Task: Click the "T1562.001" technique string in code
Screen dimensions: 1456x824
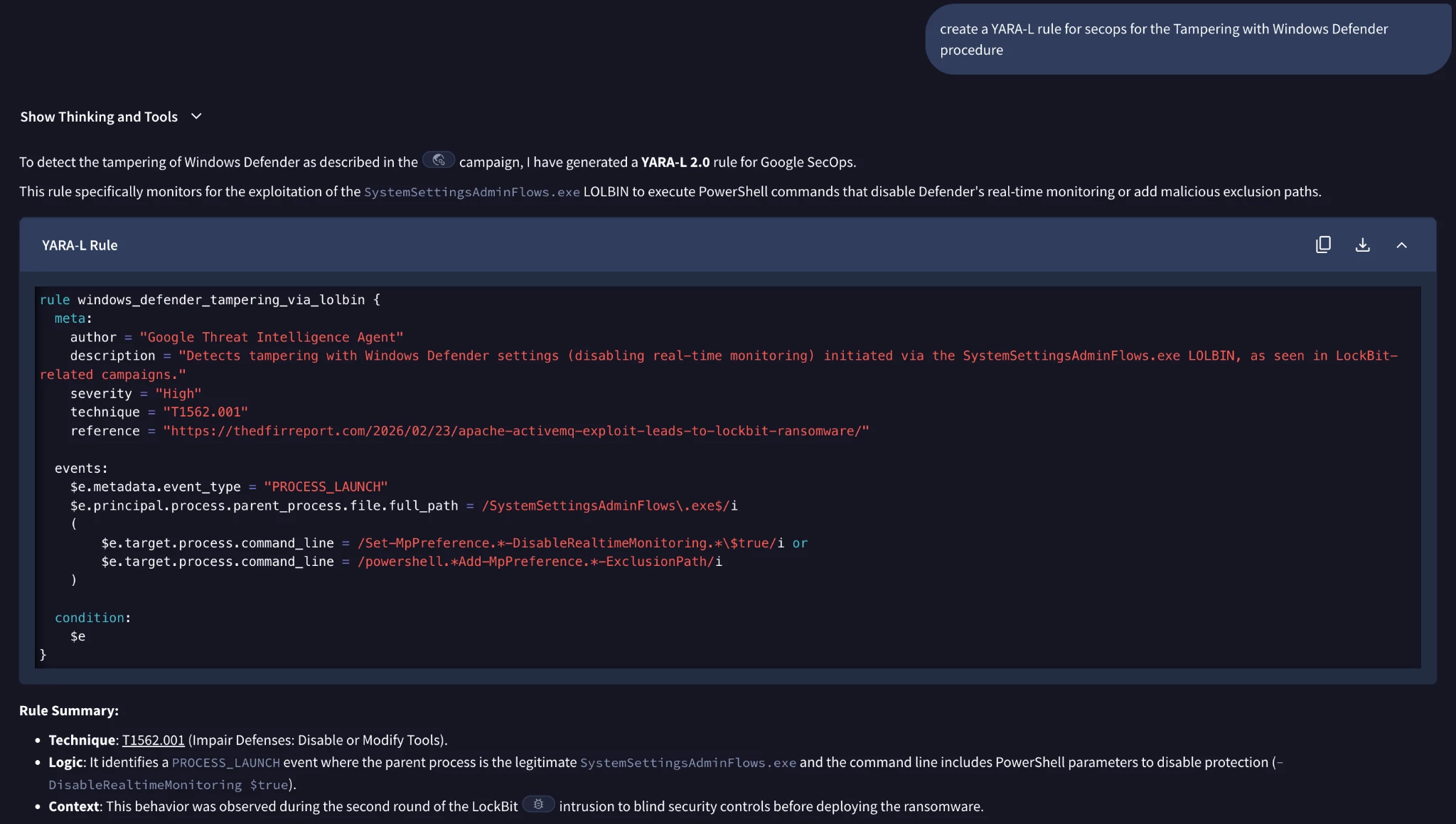Action: (205, 412)
